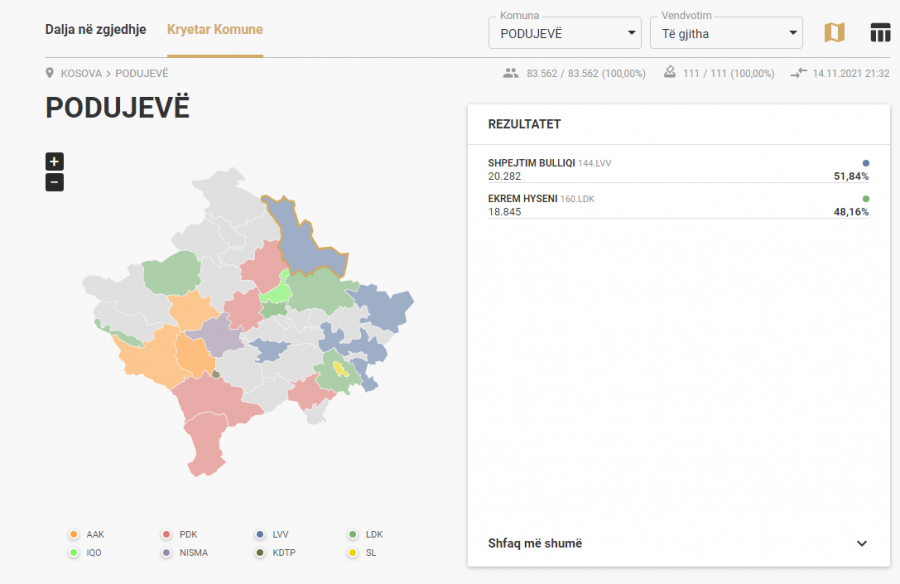Click the SL legend color dot
900x584 pixels.
[x=353, y=552]
